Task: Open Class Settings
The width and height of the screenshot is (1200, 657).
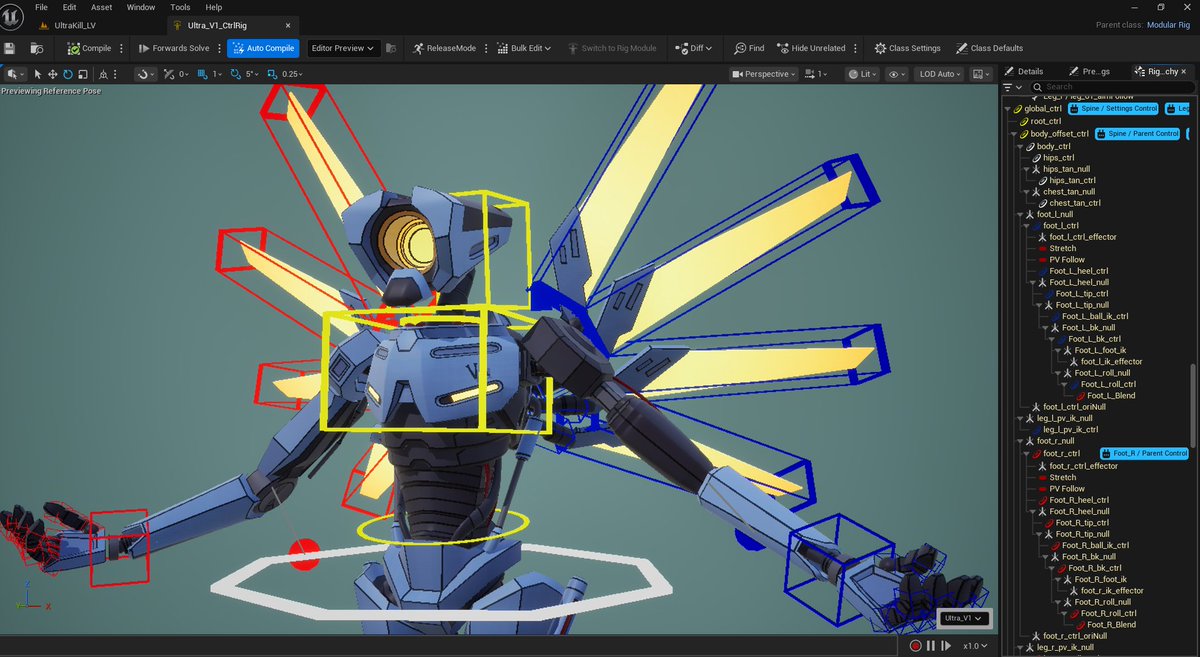Action: [907, 48]
